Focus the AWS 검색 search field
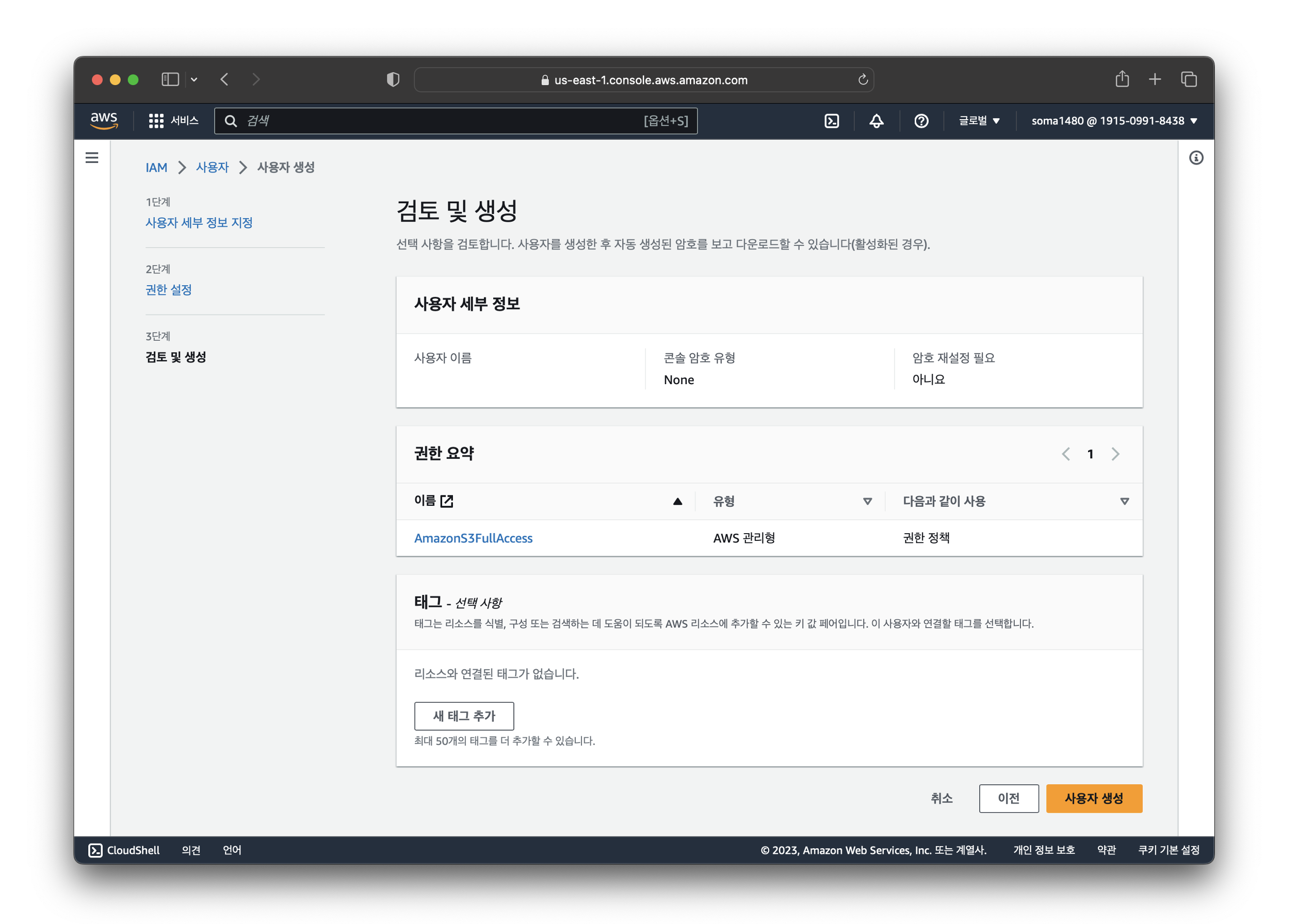The height and width of the screenshot is (924, 1298). point(444,121)
